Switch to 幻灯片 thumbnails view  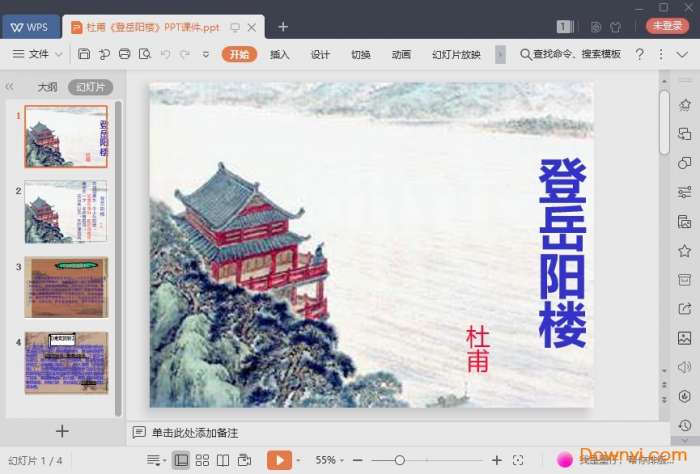90,87
